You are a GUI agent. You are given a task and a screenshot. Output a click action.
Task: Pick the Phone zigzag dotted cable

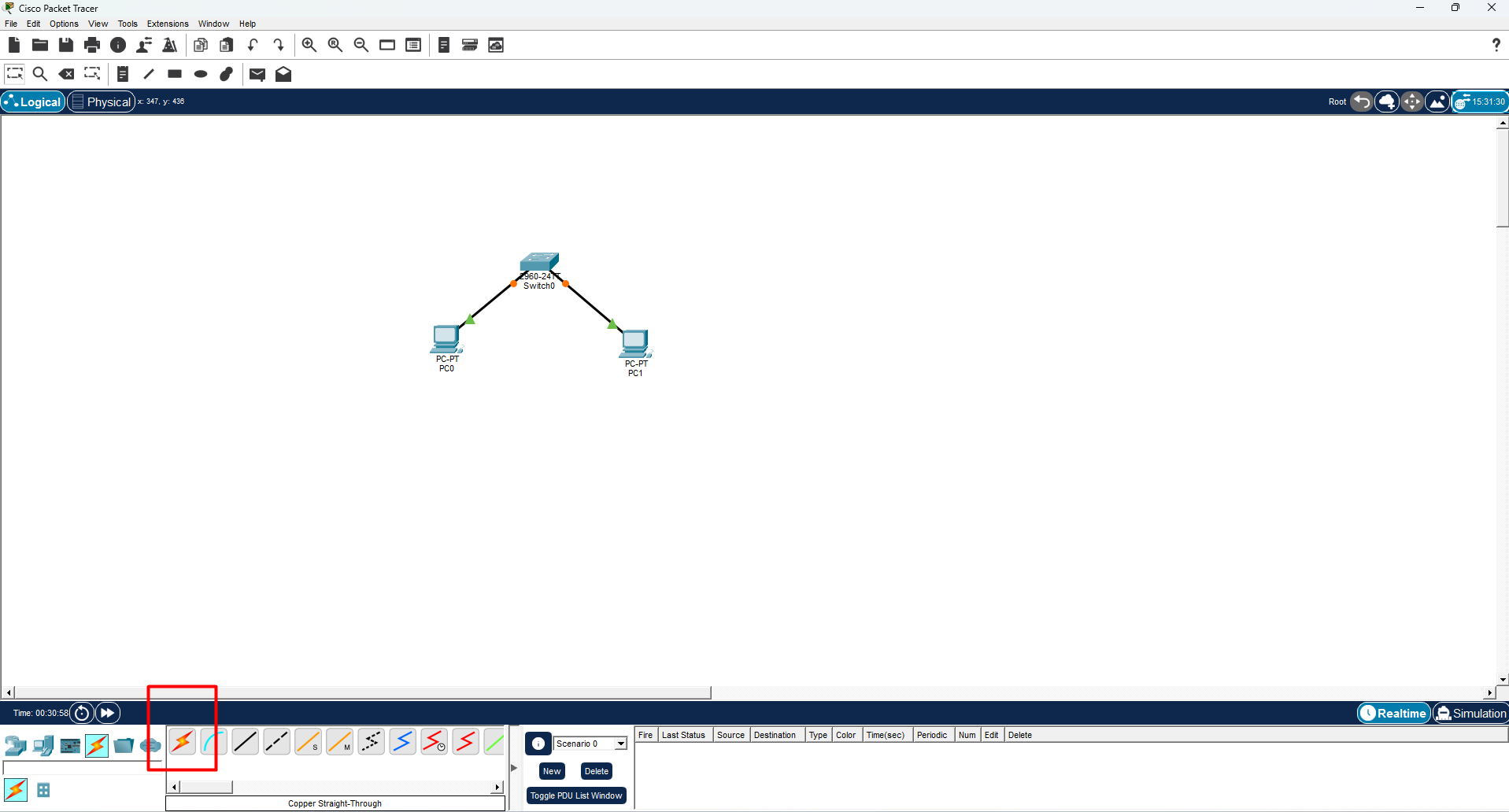pos(371,741)
